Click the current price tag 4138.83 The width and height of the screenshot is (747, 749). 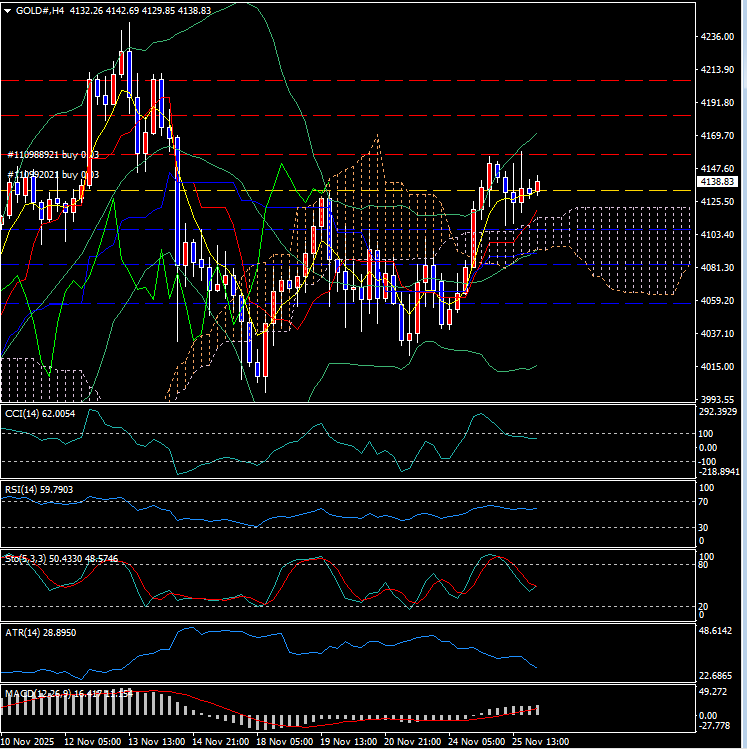click(x=719, y=182)
